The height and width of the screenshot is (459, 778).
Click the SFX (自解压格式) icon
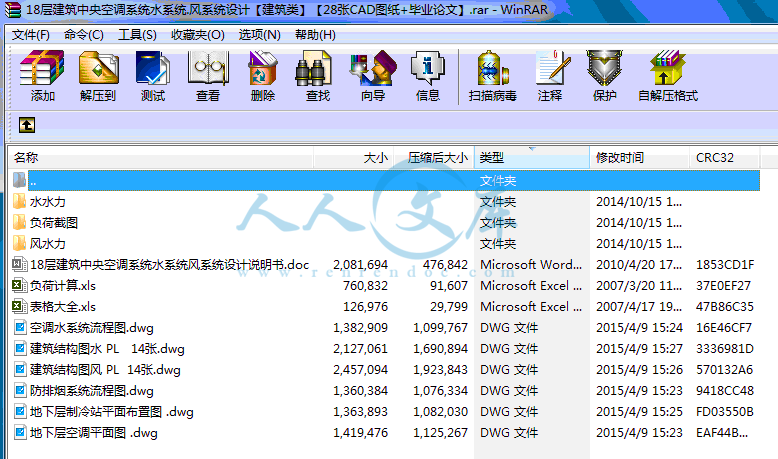click(667, 68)
